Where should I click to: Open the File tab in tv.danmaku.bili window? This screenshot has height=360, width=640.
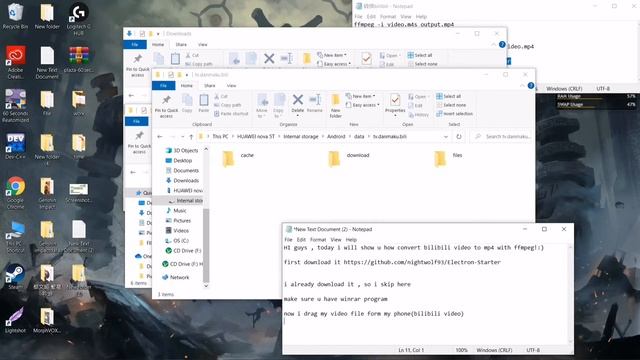[x=164, y=85]
